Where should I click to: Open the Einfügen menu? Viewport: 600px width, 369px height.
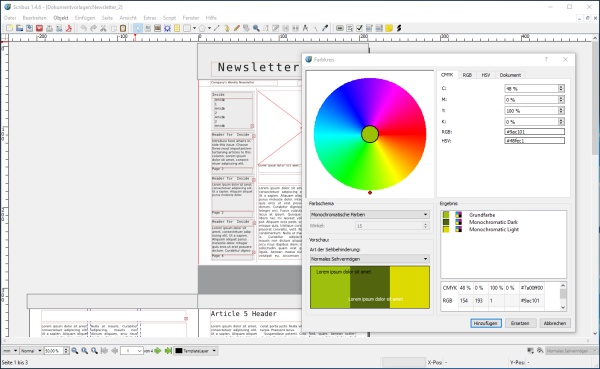point(85,18)
